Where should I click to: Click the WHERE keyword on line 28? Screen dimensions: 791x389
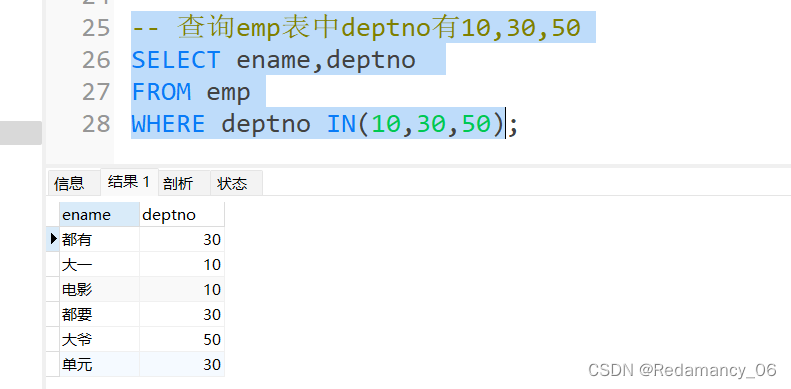168,124
